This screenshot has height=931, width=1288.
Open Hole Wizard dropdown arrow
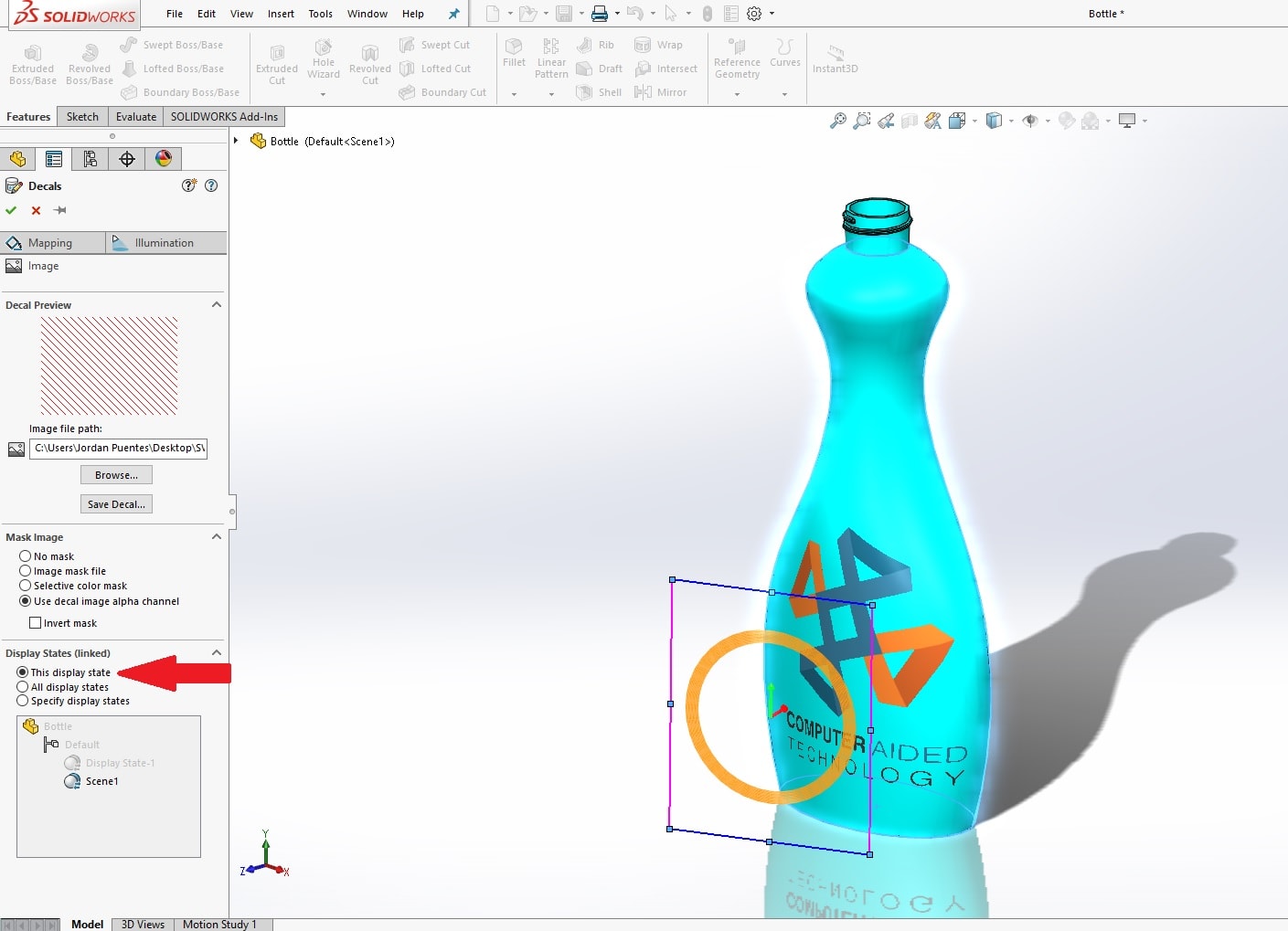coord(323,94)
